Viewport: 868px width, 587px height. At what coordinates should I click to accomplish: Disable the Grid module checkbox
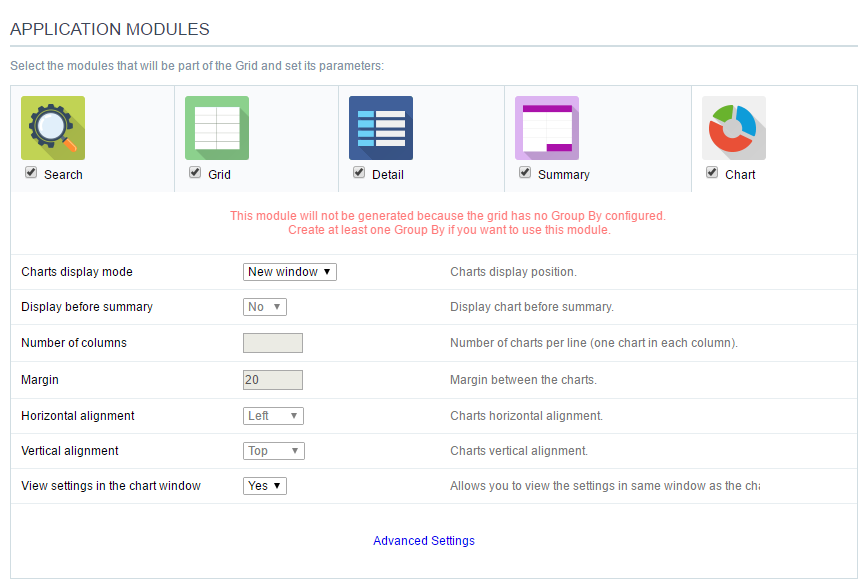pyautogui.click(x=194, y=172)
